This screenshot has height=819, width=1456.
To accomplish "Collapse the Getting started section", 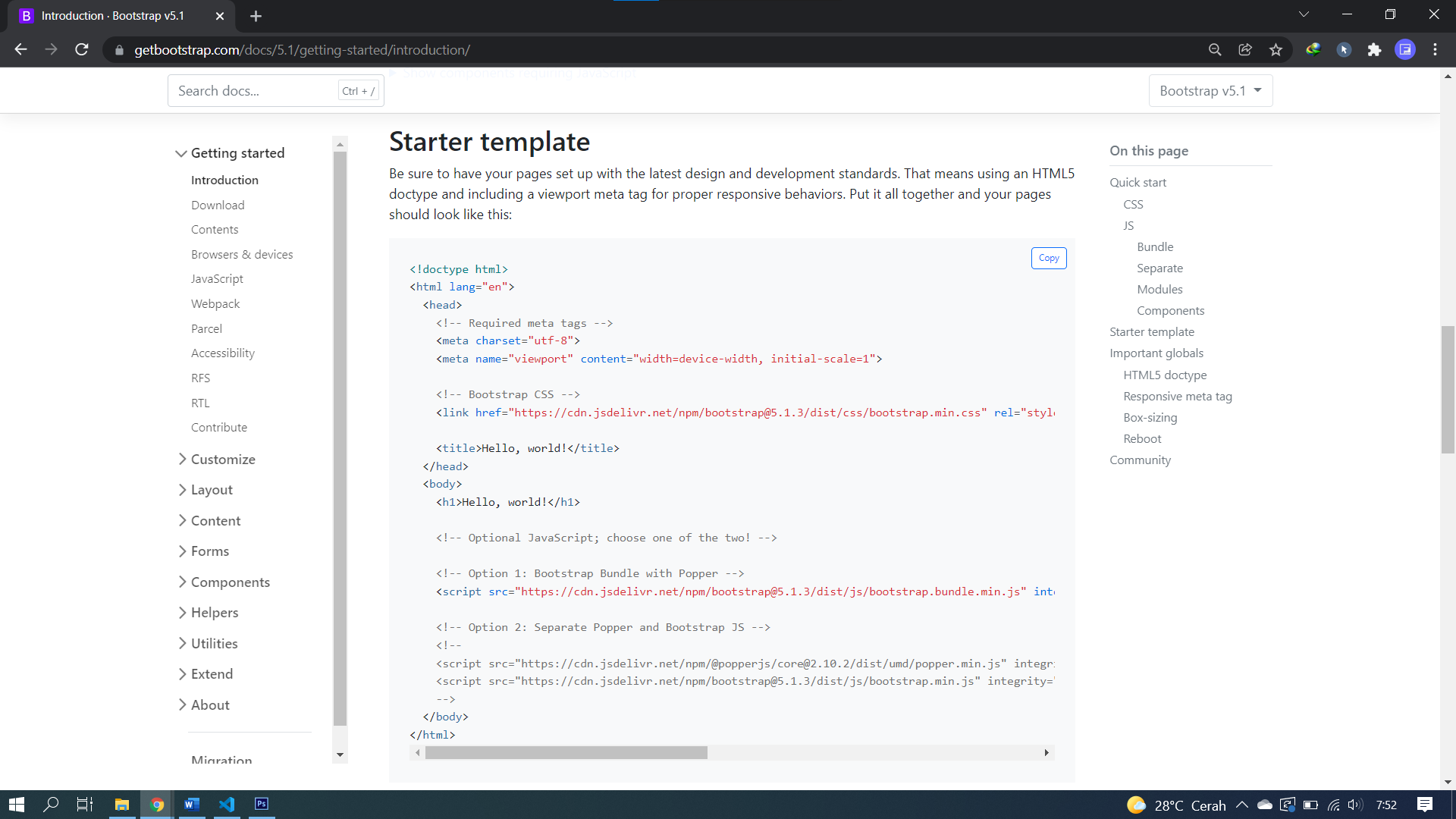I will tap(230, 153).
